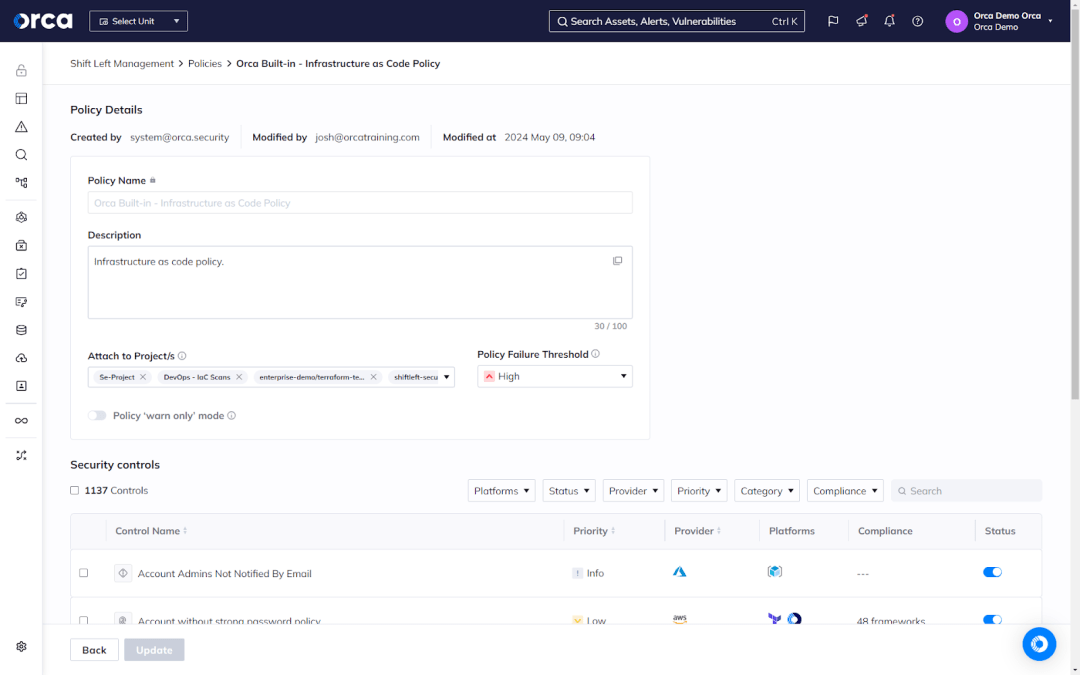Remove the DevOps - IaC Scans tag
The image size is (1080, 675).
[x=239, y=377]
